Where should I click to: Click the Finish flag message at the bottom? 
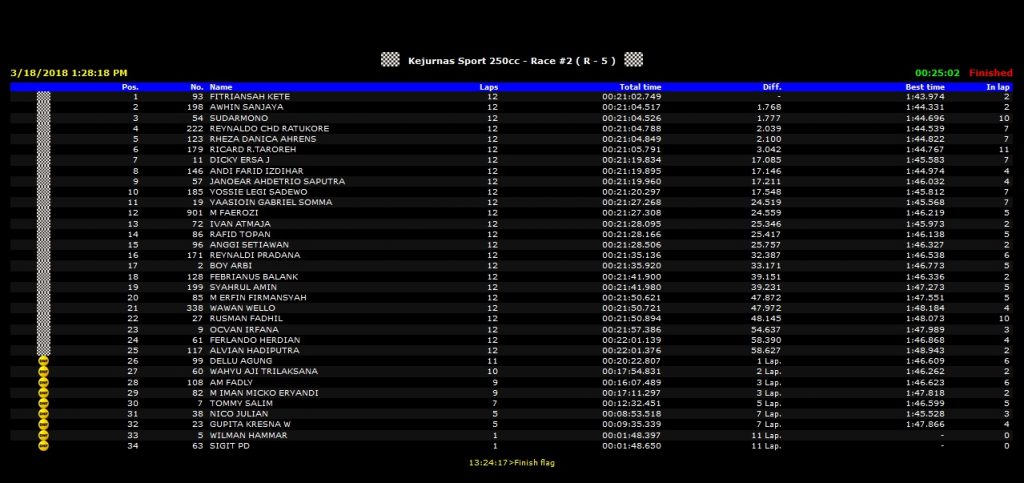510,463
